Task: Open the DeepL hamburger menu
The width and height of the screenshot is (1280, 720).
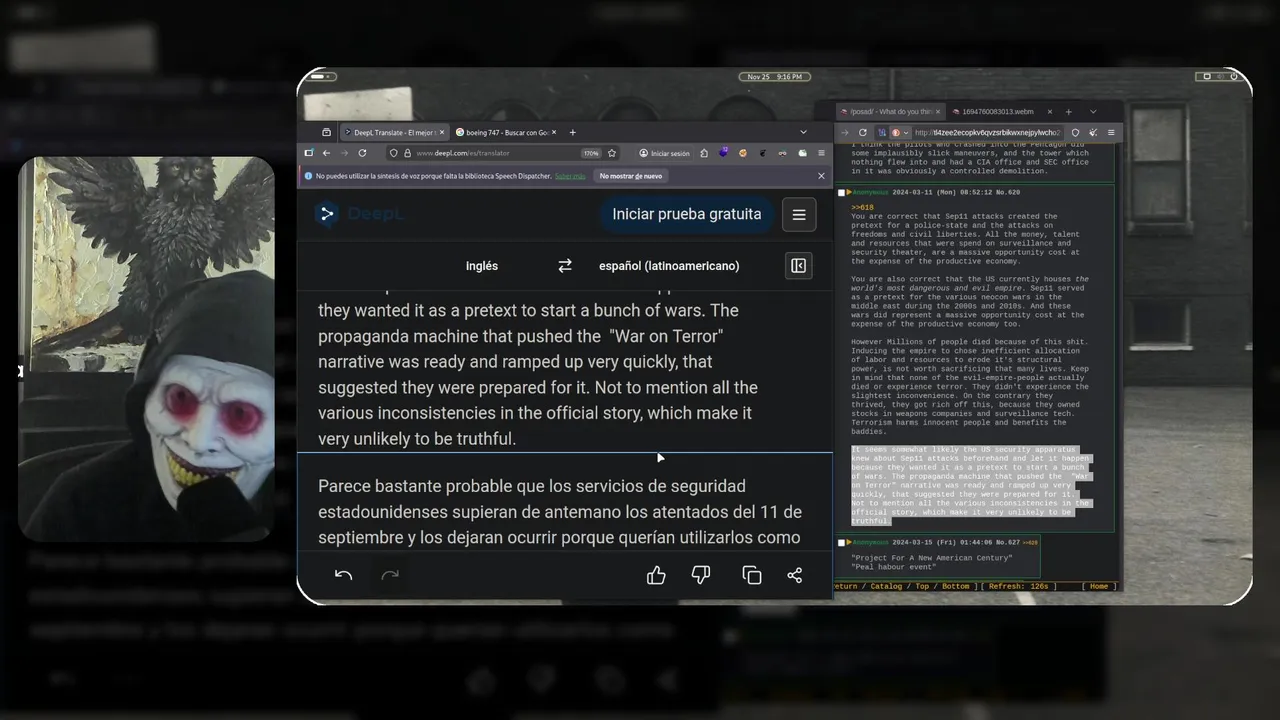Action: [799, 214]
